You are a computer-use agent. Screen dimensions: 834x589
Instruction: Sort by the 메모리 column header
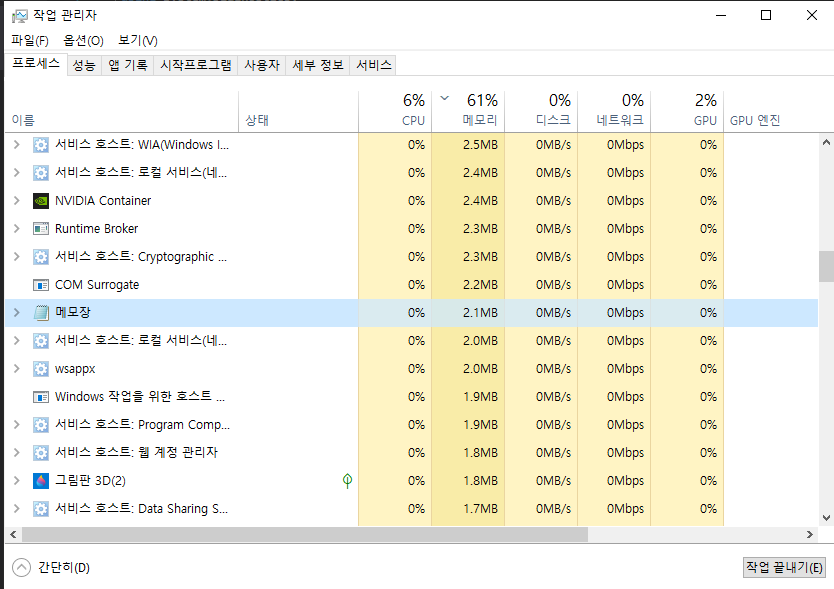468,111
